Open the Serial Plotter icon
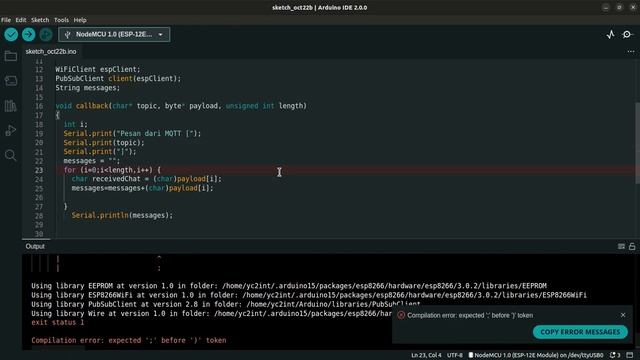Screen dimensions: 640x360 pos(610,35)
